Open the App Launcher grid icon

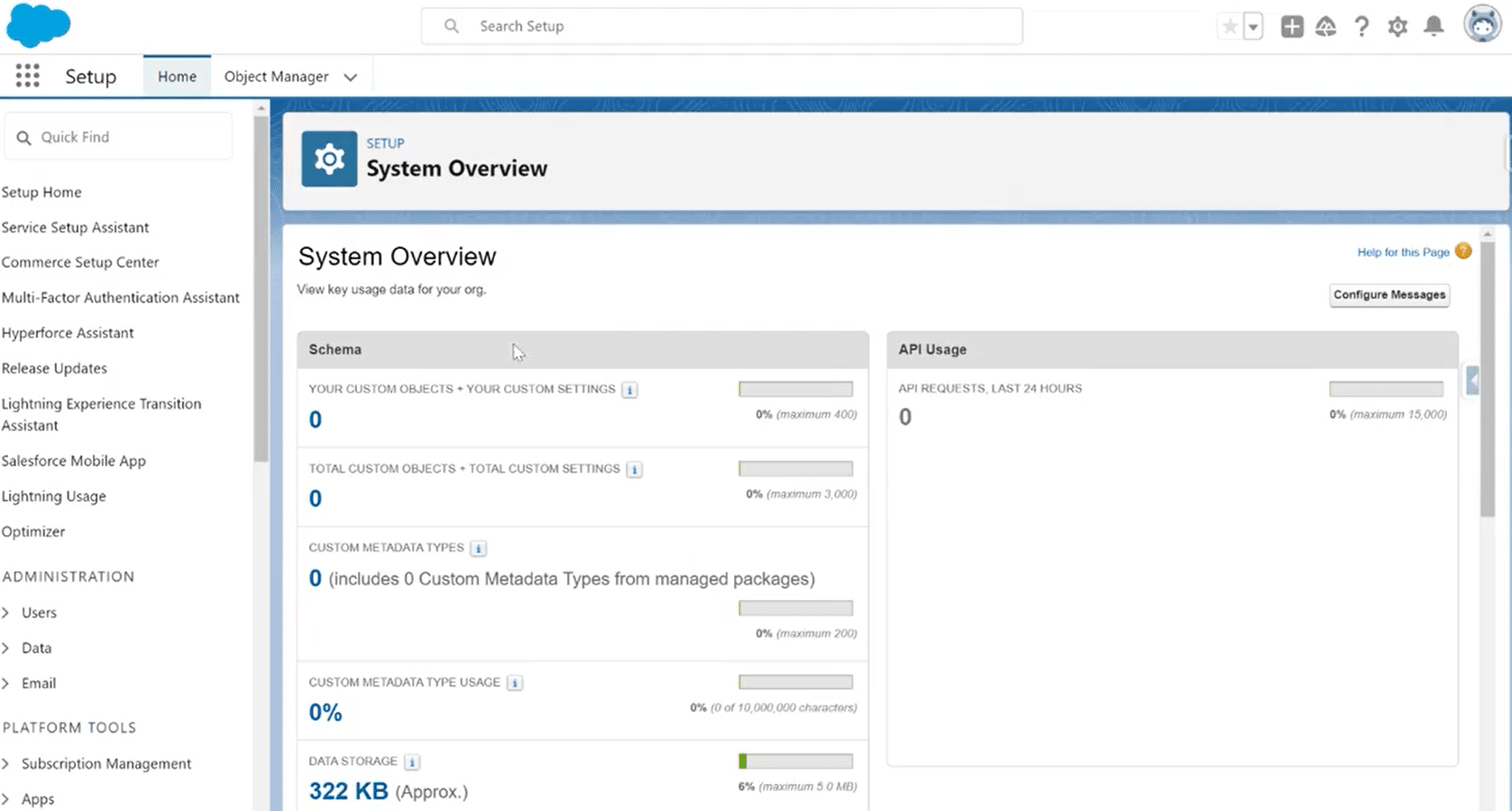(x=27, y=76)
